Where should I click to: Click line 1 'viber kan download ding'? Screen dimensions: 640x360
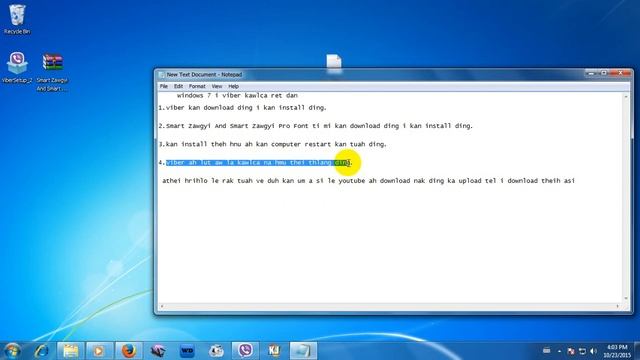[242, 108]
